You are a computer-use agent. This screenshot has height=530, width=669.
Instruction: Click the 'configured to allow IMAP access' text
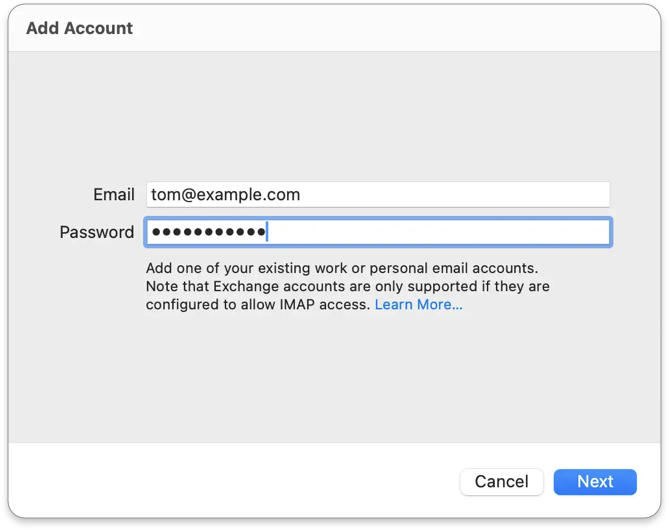(258, 305)
